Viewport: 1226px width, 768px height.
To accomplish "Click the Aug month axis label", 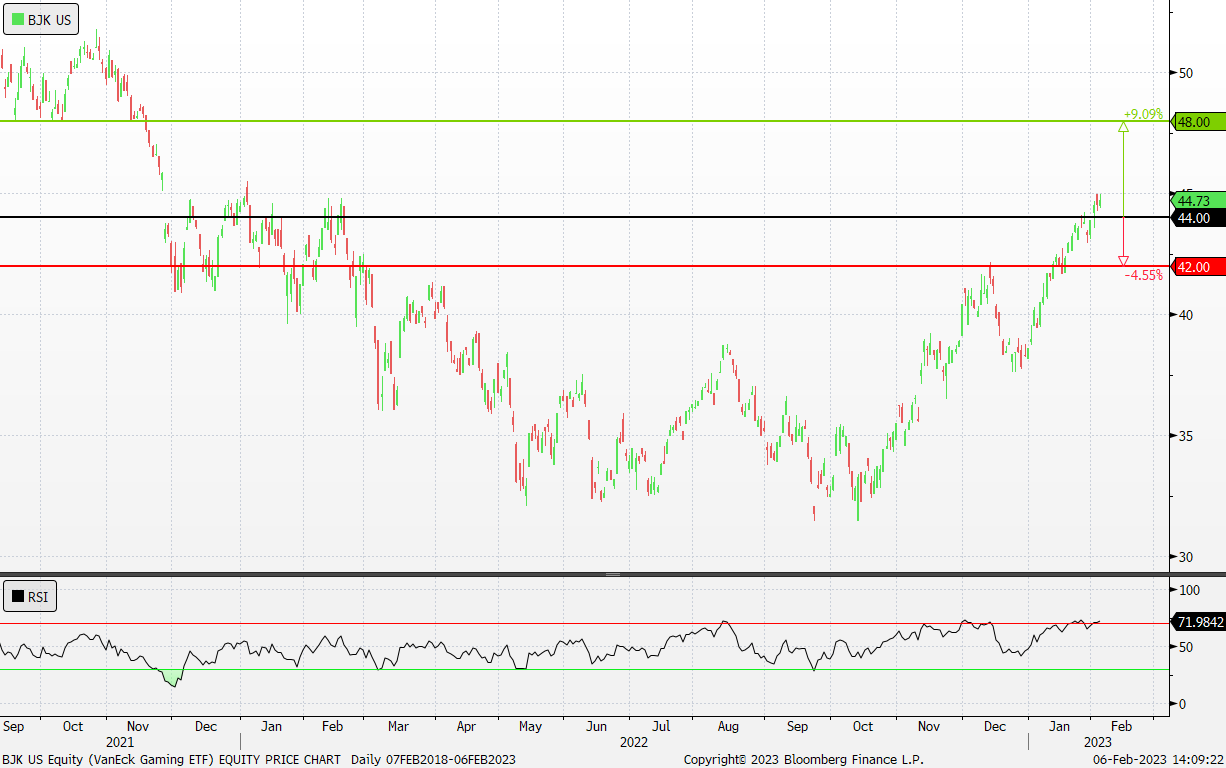I will pyautogui.click(x=728, y=727).
